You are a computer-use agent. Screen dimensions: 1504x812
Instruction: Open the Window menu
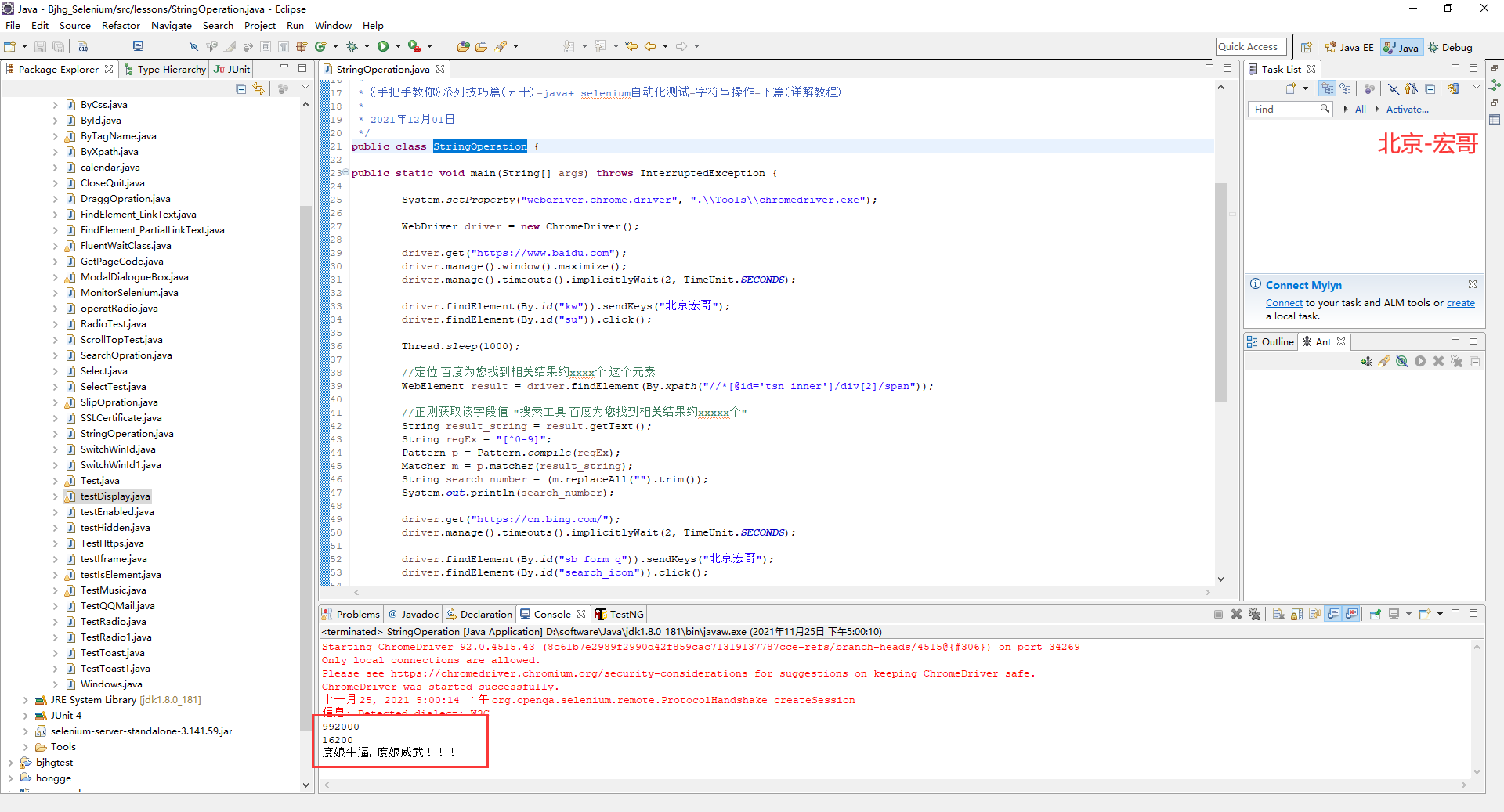pyautogui.click(x=333, y=25)
